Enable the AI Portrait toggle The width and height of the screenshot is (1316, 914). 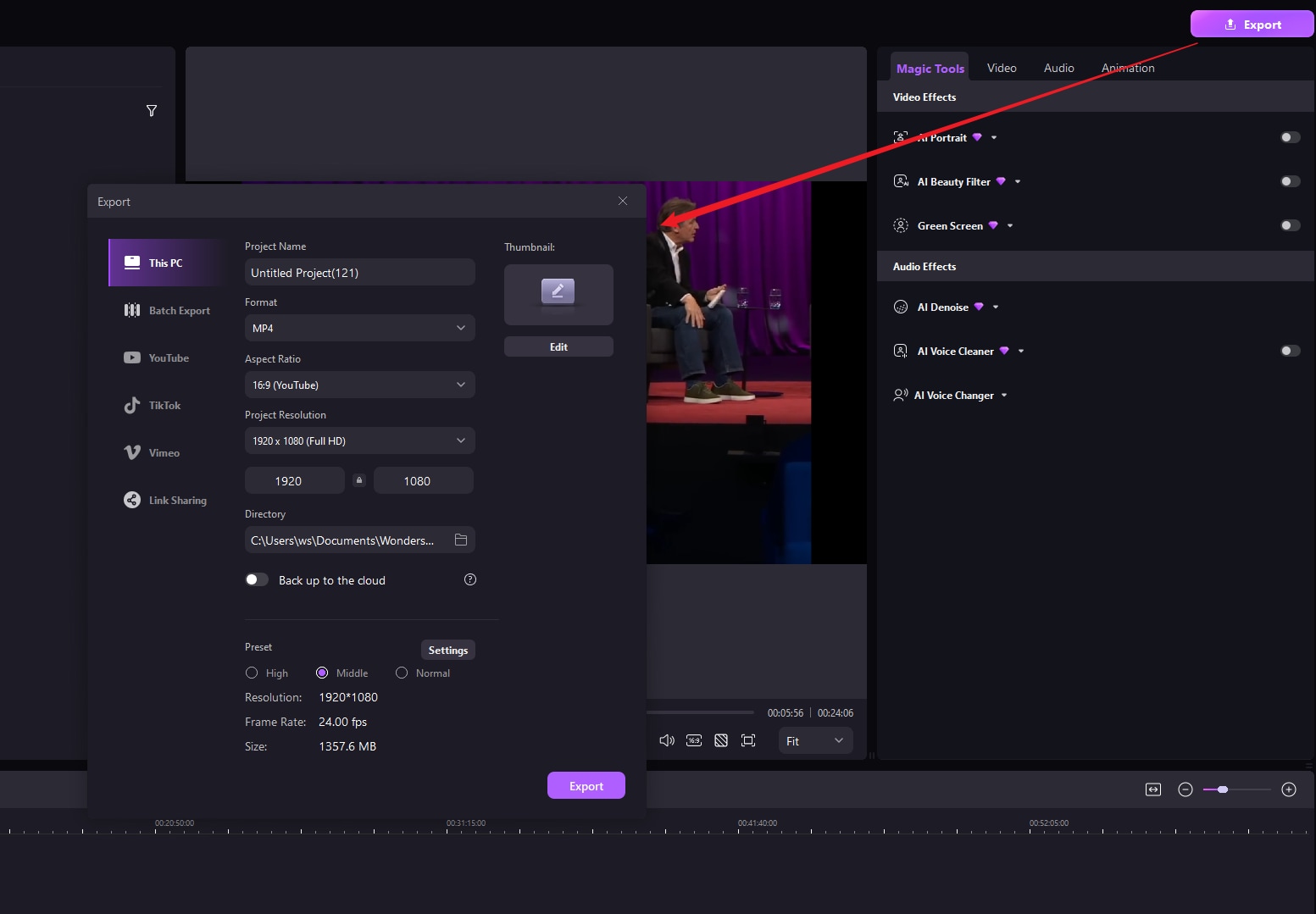(x=1291, y=137)
